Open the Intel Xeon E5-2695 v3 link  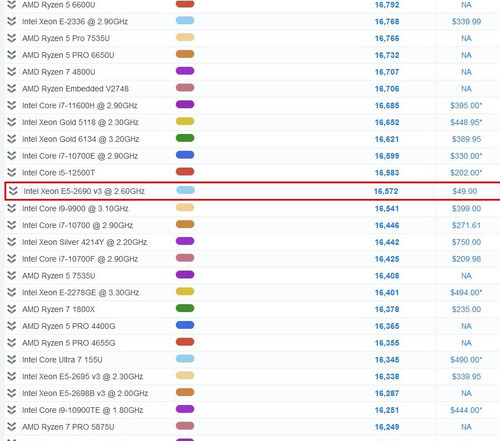83,376
